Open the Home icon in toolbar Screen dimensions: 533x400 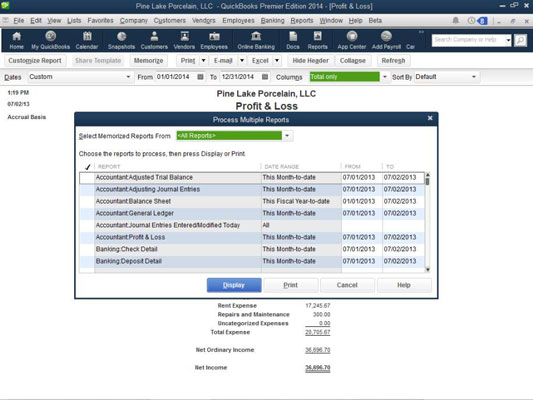coord(16,40)
